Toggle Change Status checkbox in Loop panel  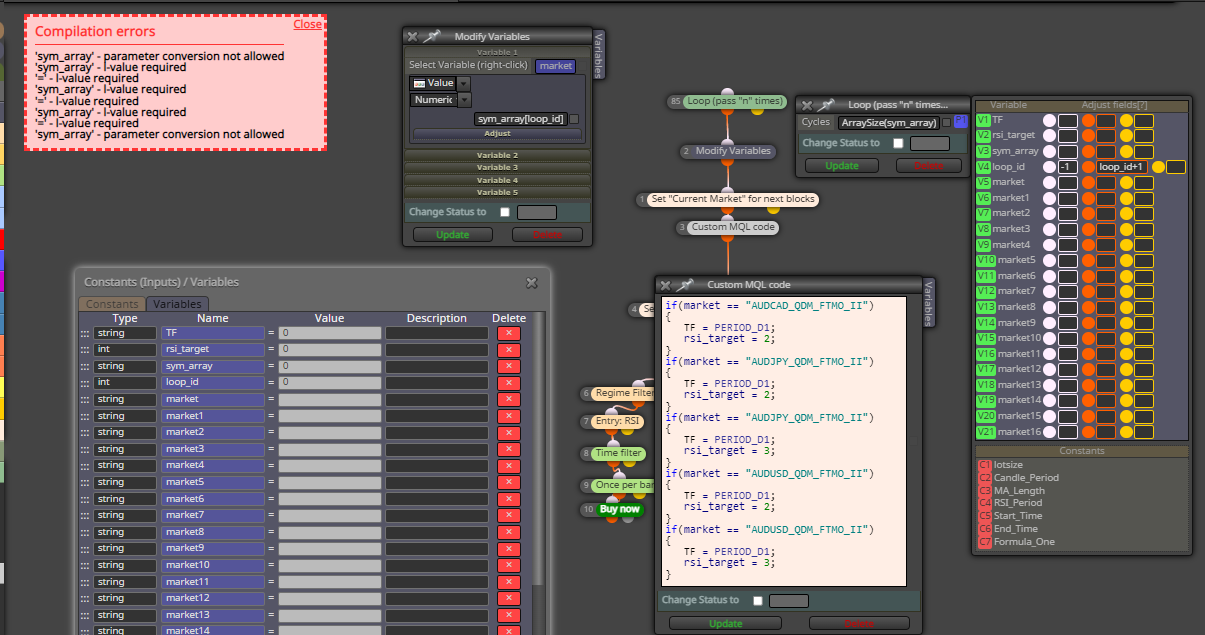pyautogui.click(x=897, y=143)
